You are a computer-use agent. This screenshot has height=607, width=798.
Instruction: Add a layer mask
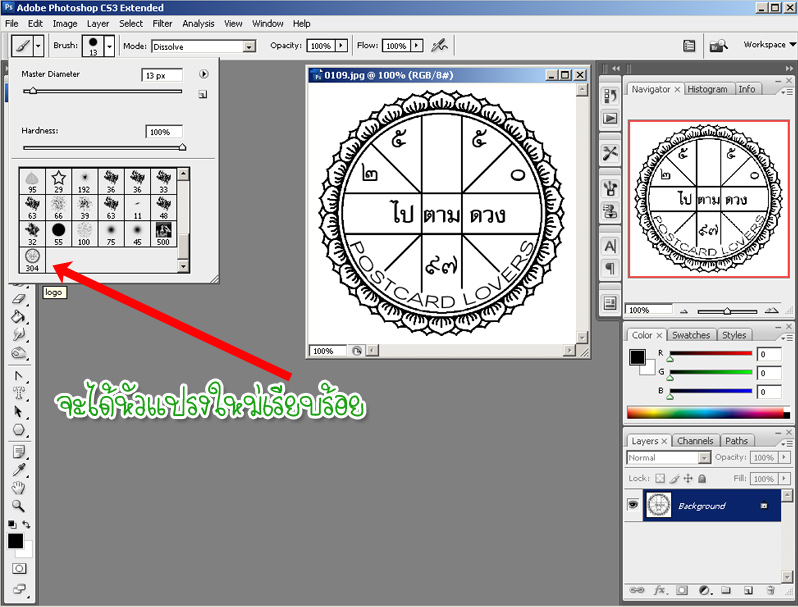(x=682, y=590)
